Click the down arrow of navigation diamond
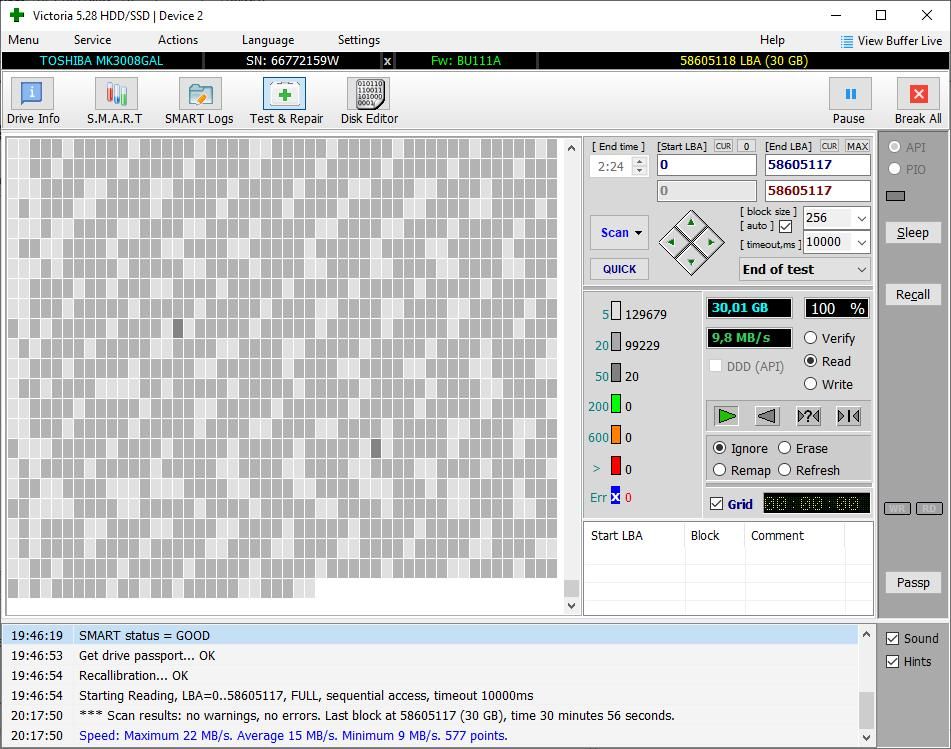This screenshot has width=951, height=749. [691, 262]
